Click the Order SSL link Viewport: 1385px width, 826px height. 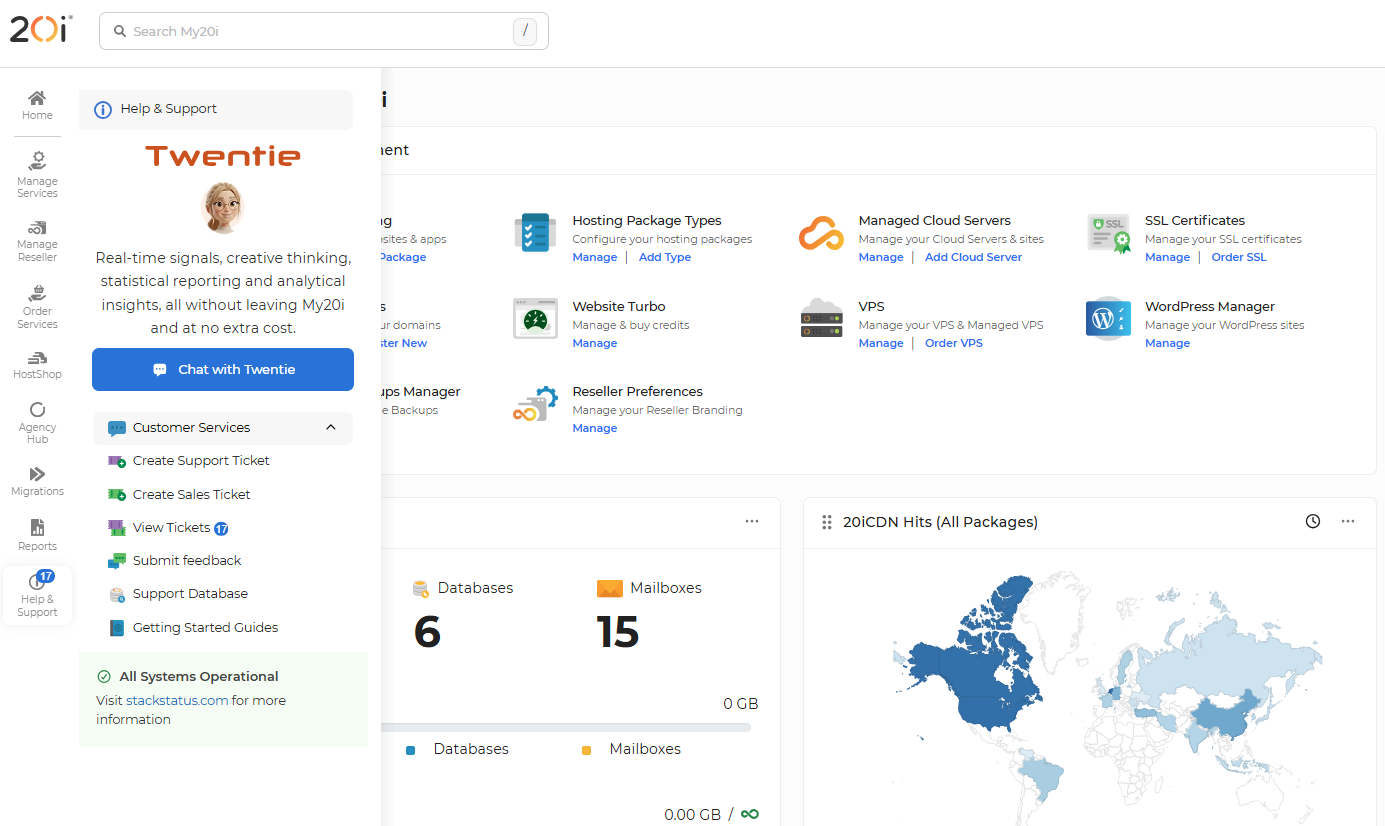1239,257
